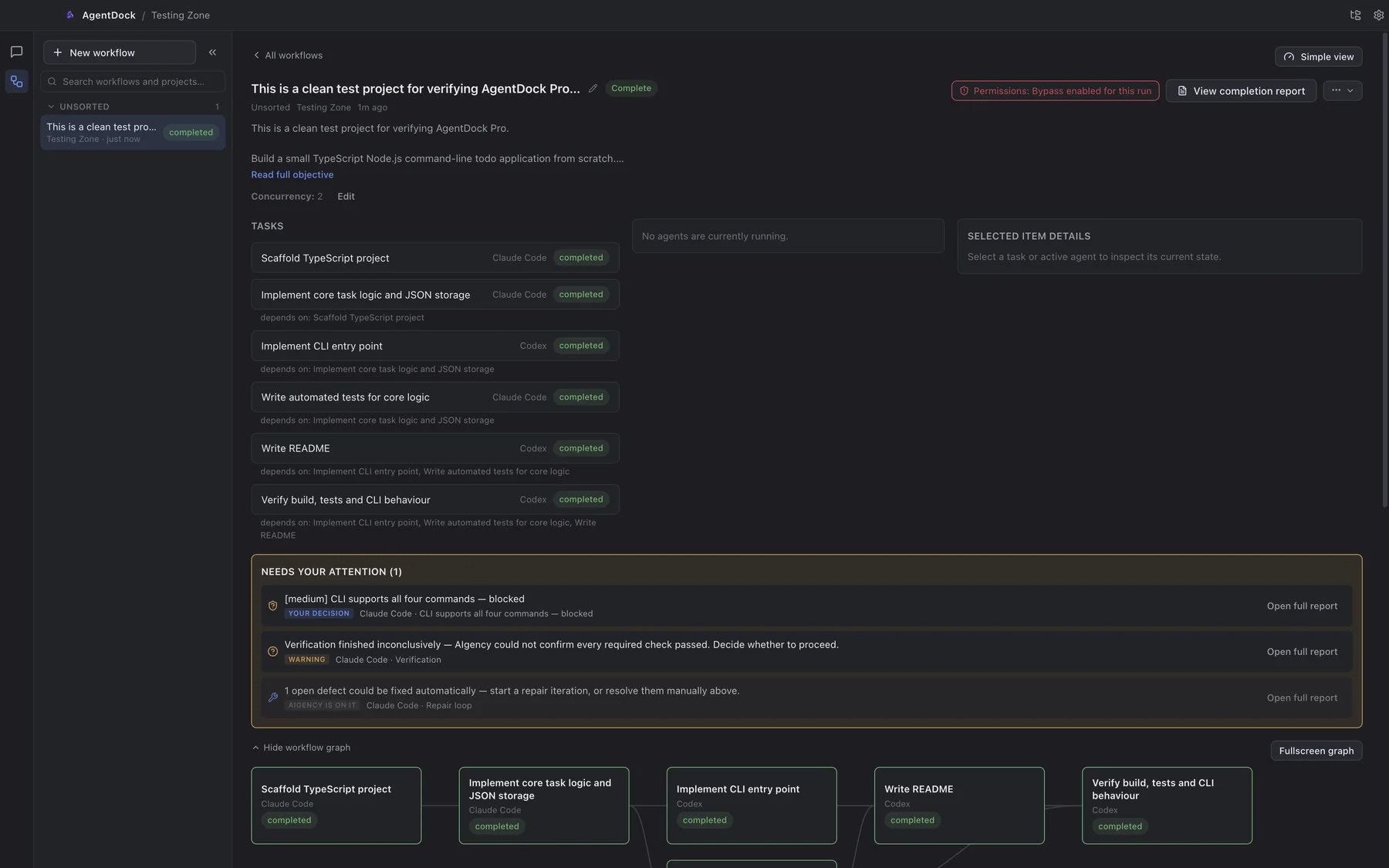Click the Testing Zone breadcrumb in the title bar
Viewport: 1389px width, 868px height.
pyautogui.click(x=181, y=15)
